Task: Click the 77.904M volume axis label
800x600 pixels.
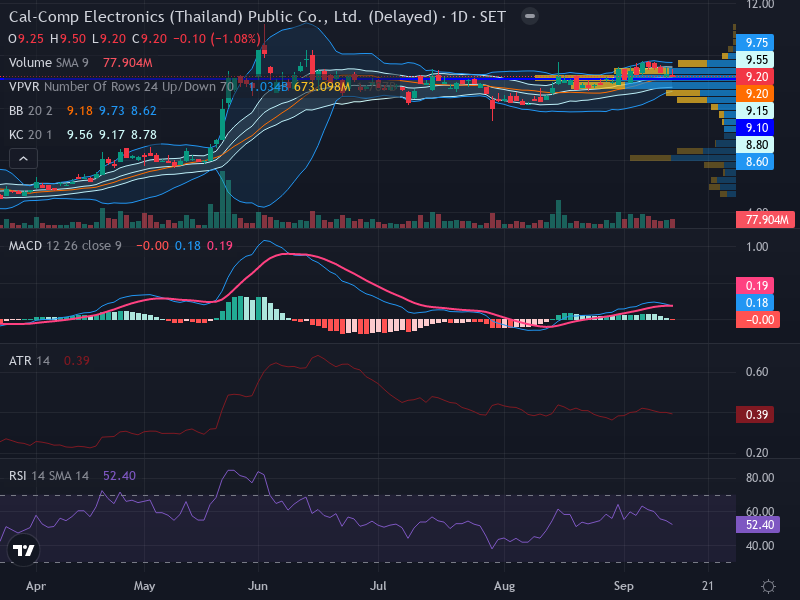Action: coord(765,220)
